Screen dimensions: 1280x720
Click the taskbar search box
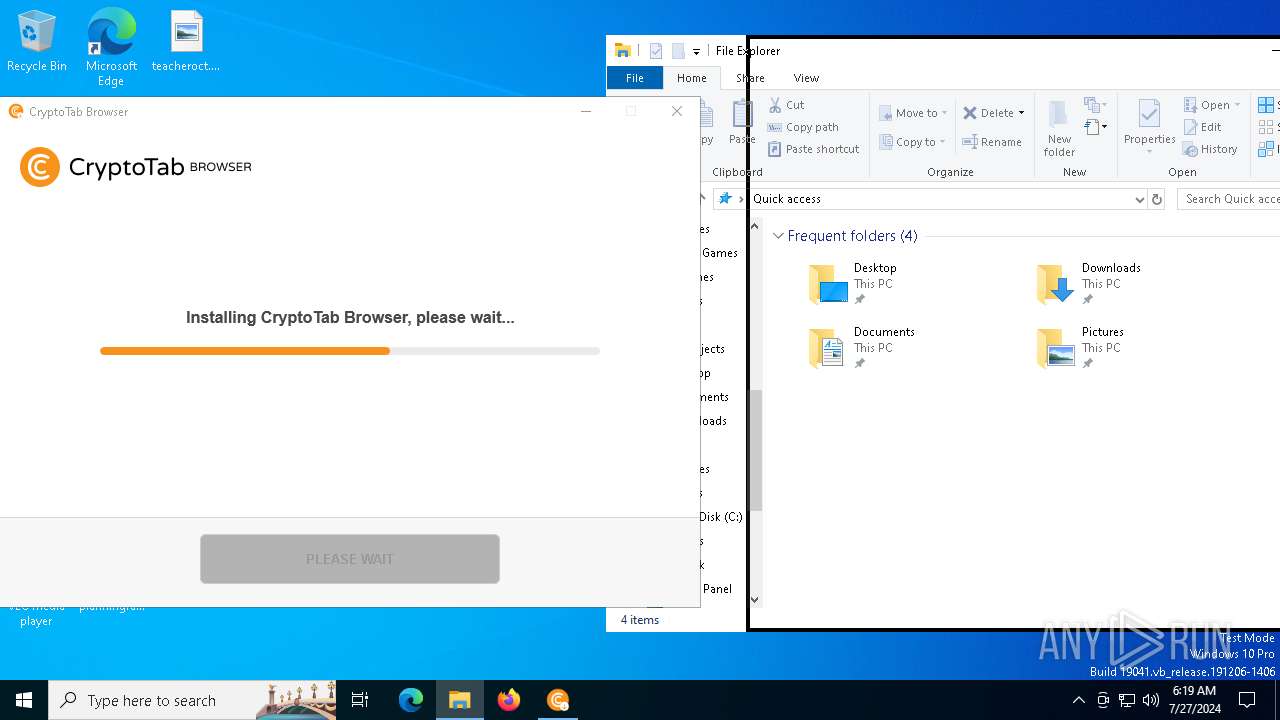coord(192,700)
